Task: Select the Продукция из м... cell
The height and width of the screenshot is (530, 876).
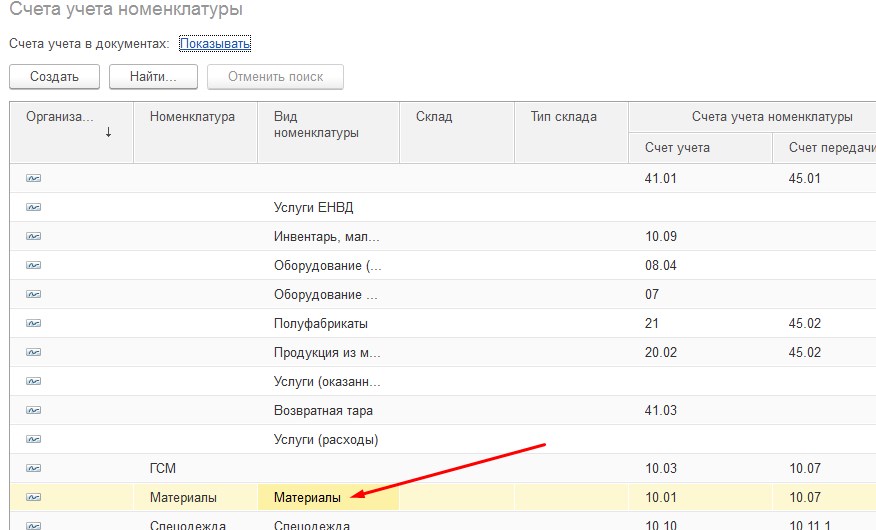Action: click(x=328, y=352)
